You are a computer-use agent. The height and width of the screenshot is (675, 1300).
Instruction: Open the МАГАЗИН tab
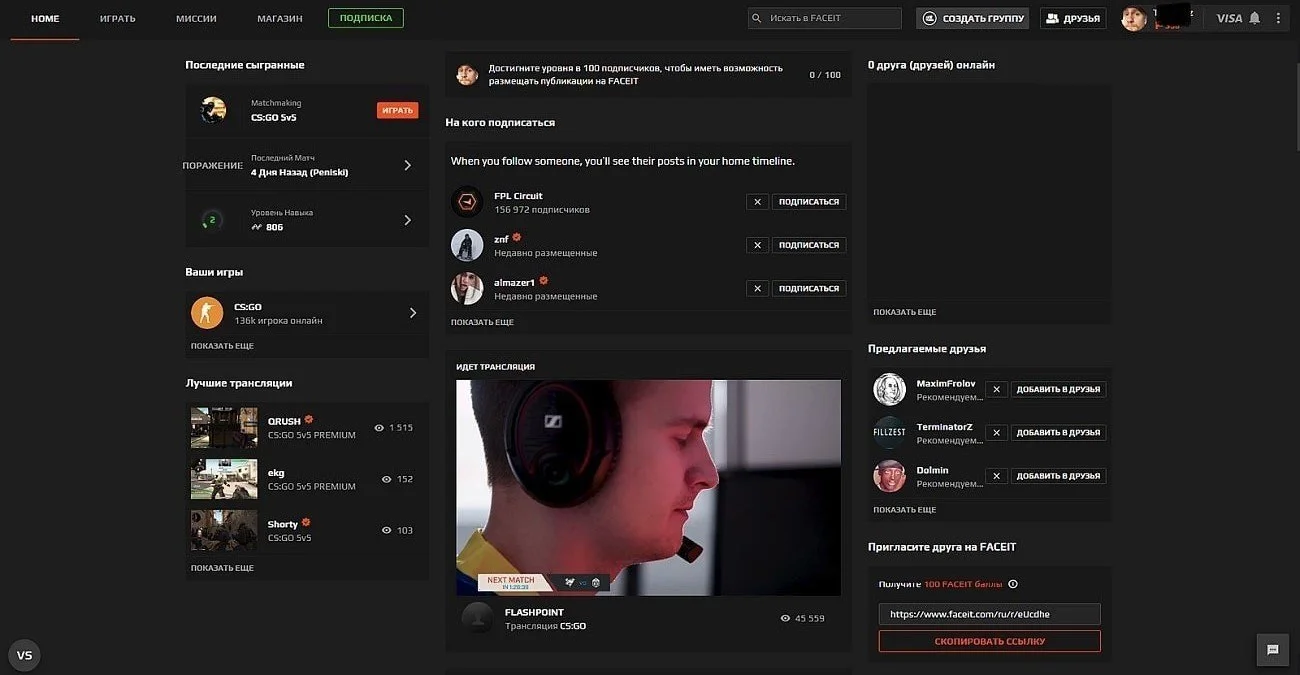point(280,18)
